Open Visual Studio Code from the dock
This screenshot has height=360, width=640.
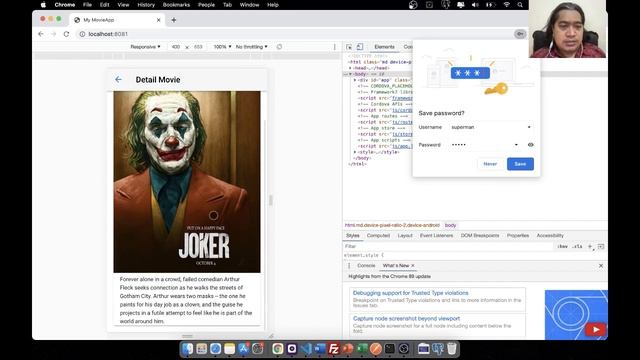point(306,349)
